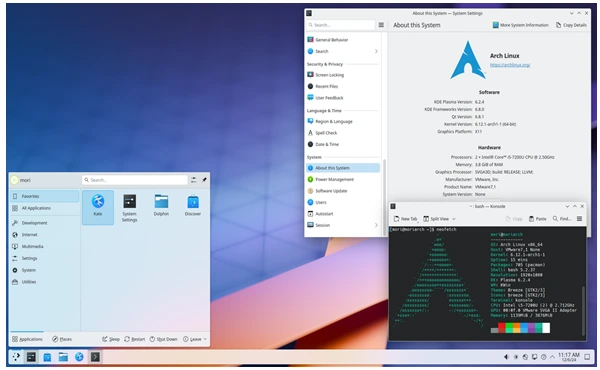Open Recent Files settings
This screenshot has height=370, width=600.
pyautogui.click(x=343, y=86)
